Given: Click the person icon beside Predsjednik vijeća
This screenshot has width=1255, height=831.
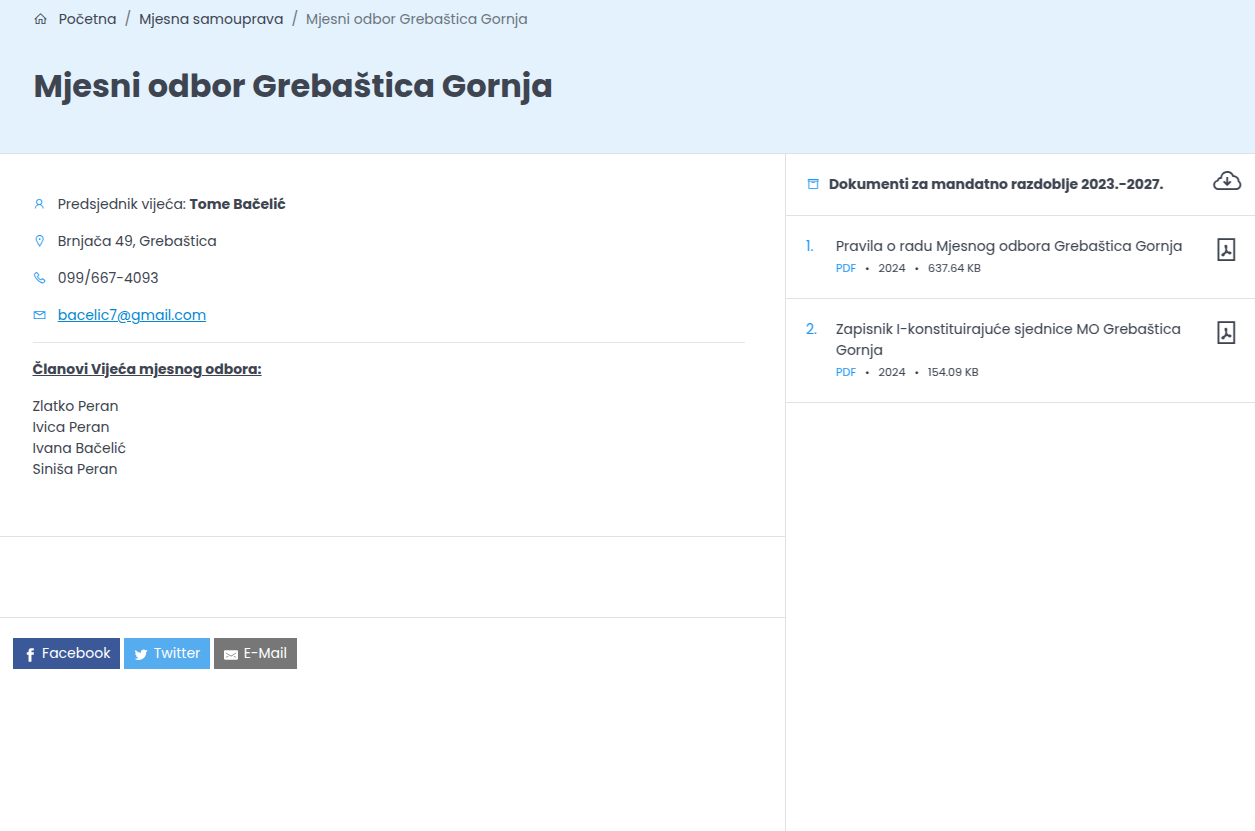Looking at the screenshot, I should coord(40,204).
